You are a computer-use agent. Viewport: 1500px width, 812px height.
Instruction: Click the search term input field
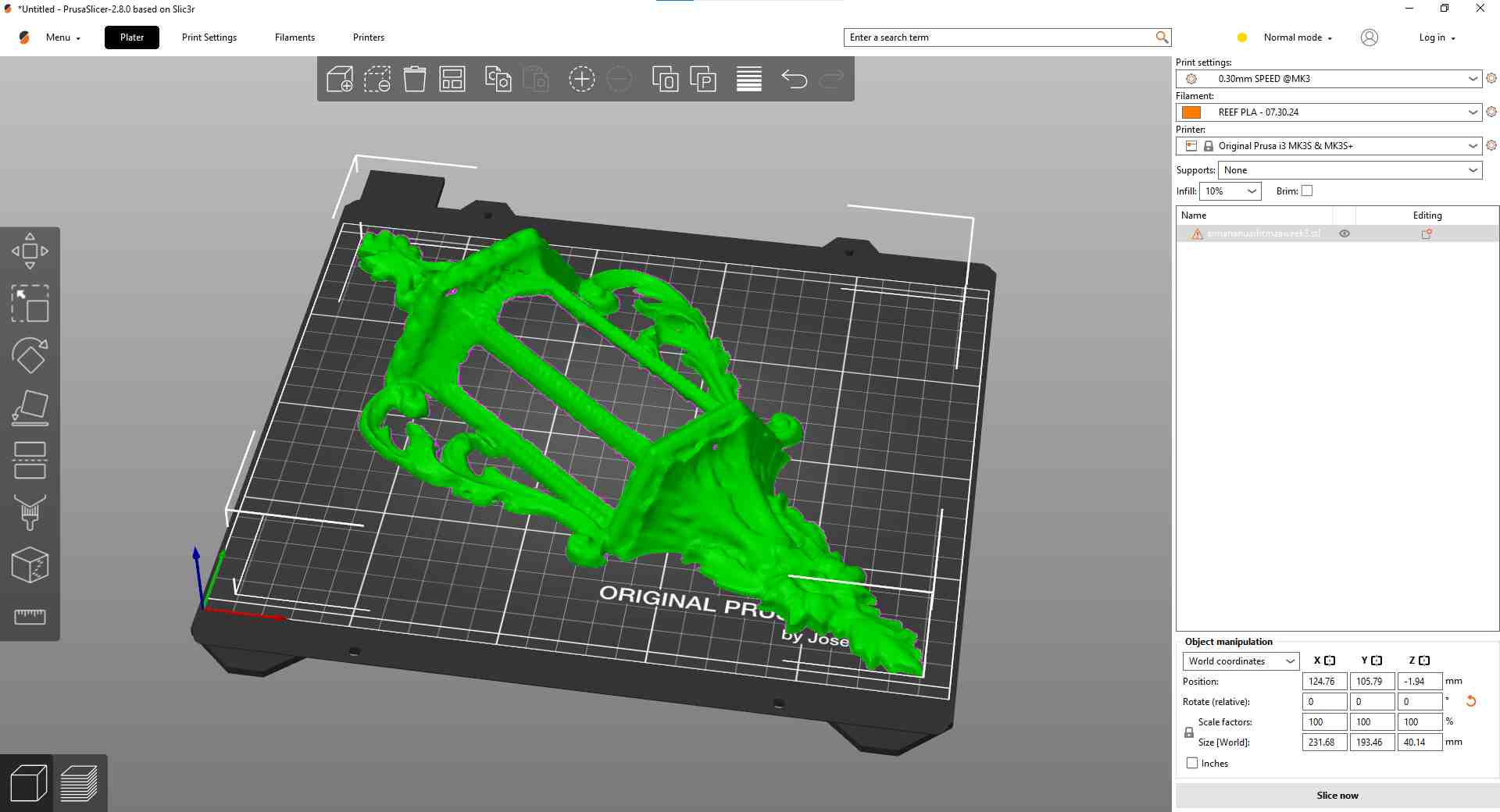[x=1000, y=37]
